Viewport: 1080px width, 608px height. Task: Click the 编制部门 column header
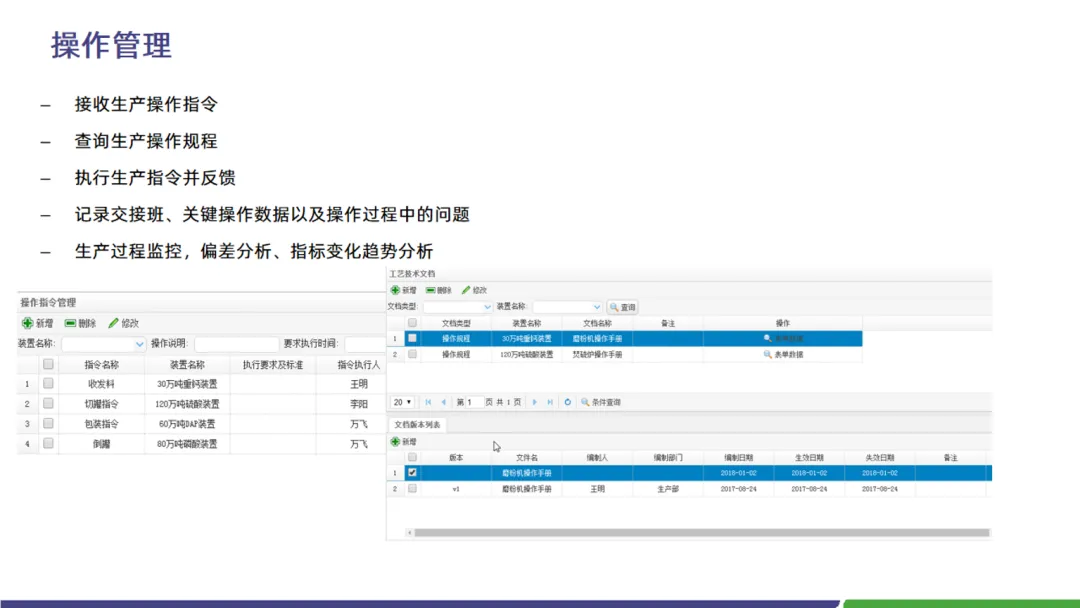coord(668,457)
